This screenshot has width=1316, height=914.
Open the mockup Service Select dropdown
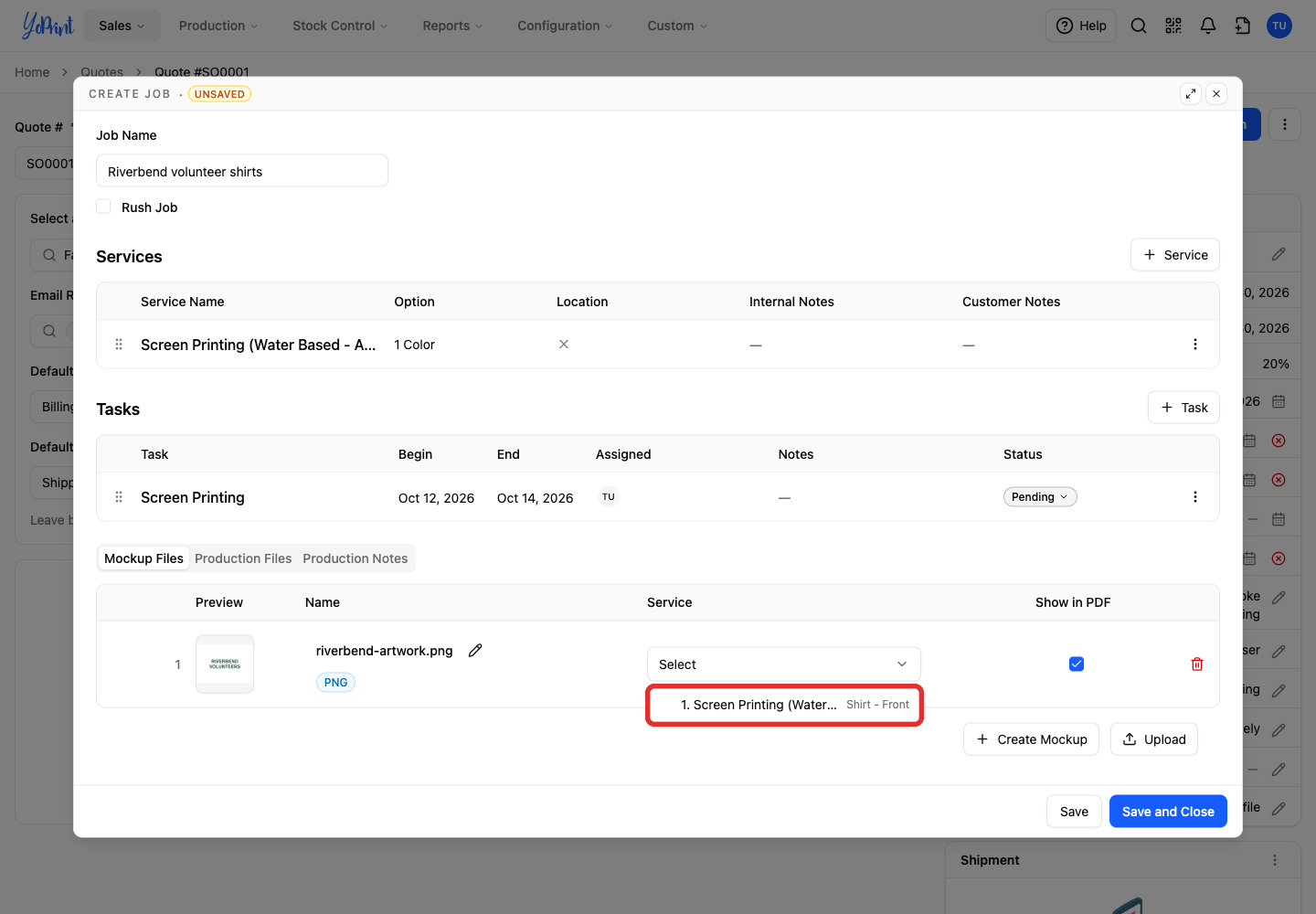pyautogui.click(x=784, y=664)
